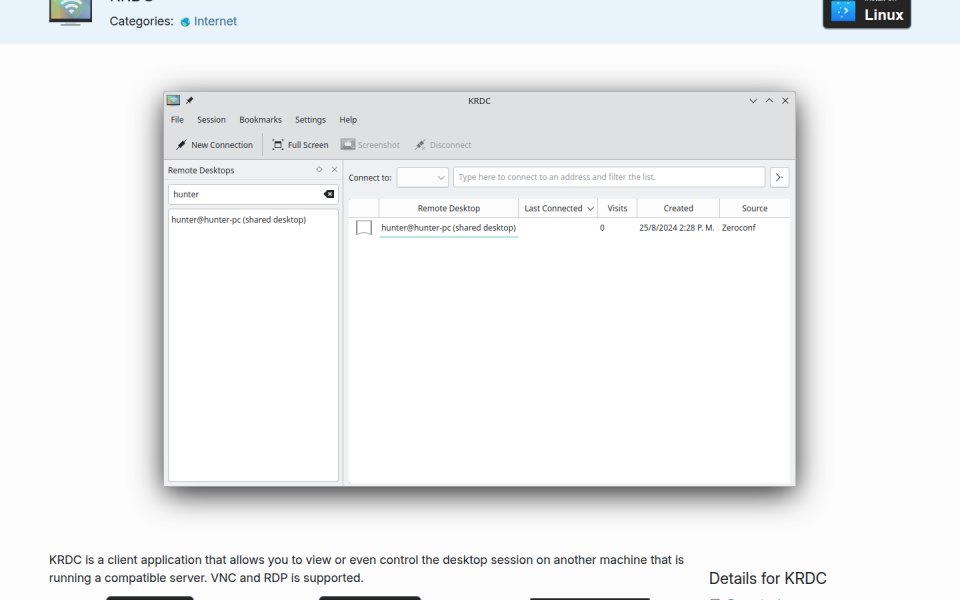This screenshot has height=600, width=960.
Task: Click the Source column header
Action: 754,208
